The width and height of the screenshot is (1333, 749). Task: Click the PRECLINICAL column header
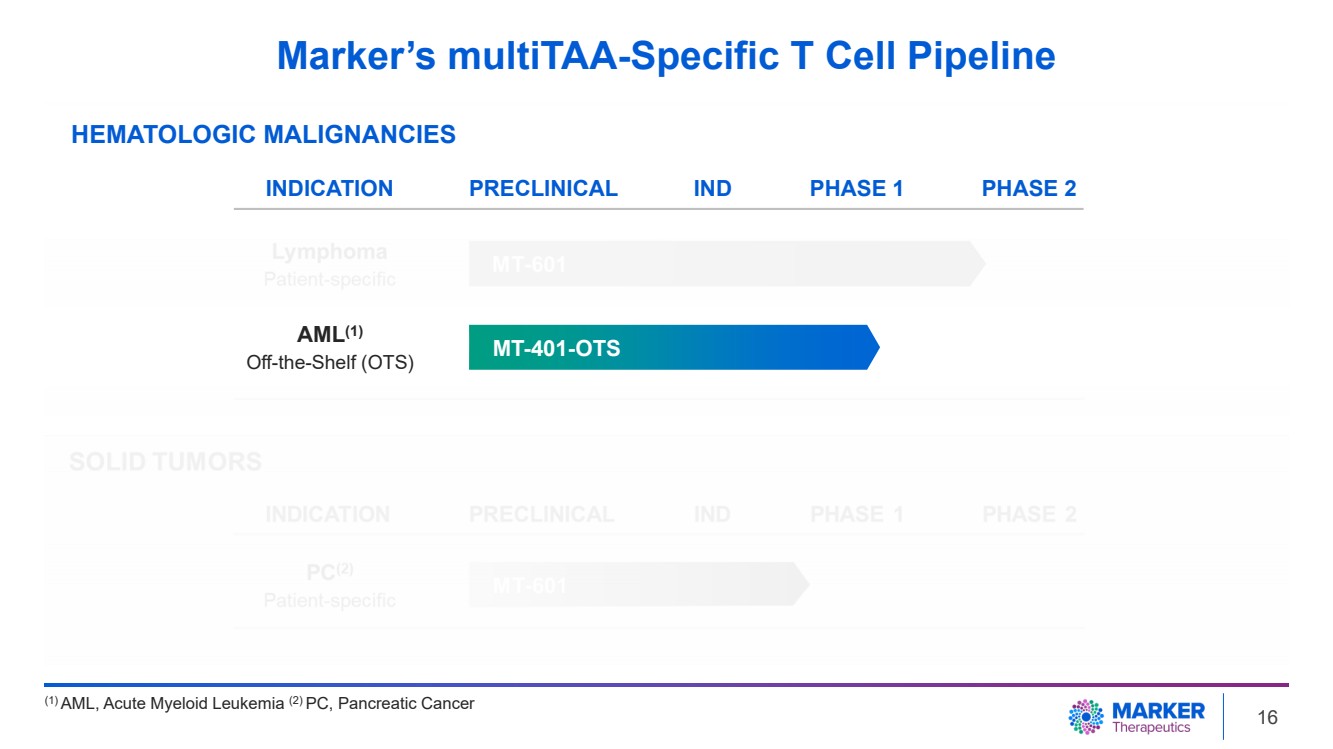point(543,189)
